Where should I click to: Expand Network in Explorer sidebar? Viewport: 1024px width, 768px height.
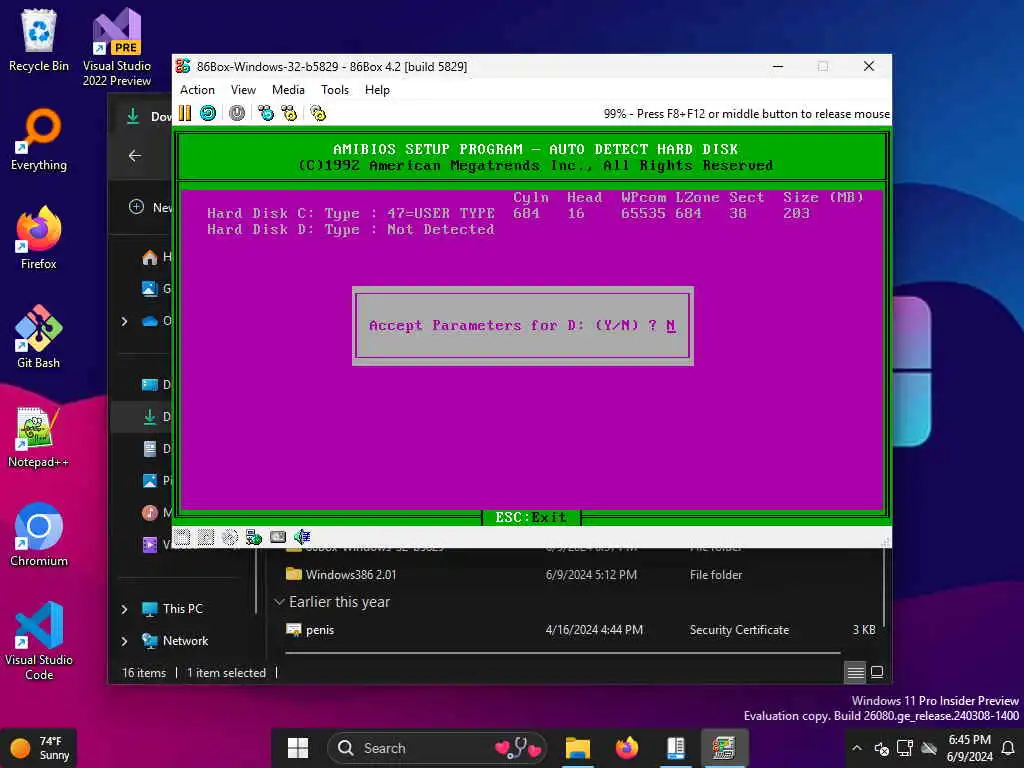pos(124,641)
